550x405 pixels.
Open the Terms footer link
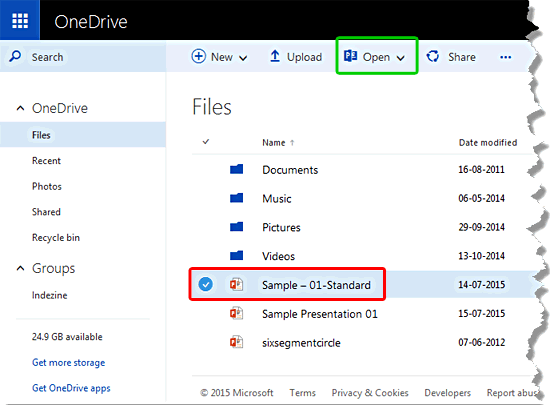(302, 393)
